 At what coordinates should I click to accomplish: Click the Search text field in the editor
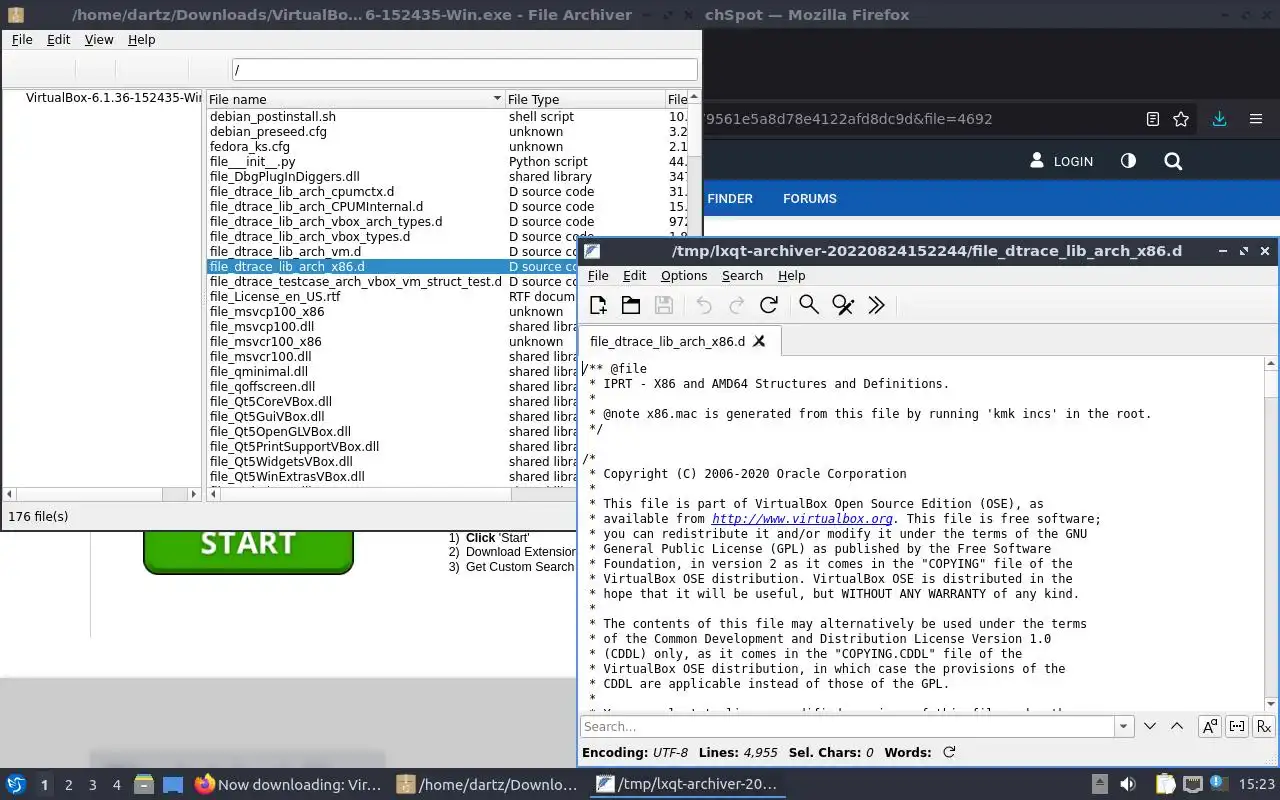click(848, 727)
